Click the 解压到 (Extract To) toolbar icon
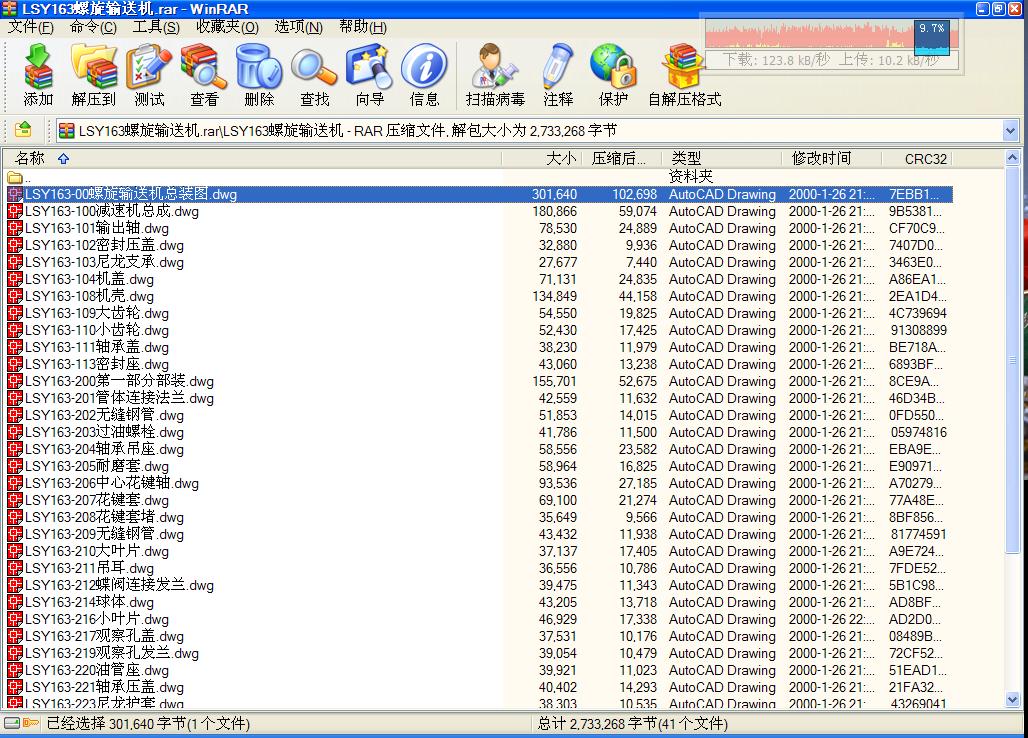 94,67
